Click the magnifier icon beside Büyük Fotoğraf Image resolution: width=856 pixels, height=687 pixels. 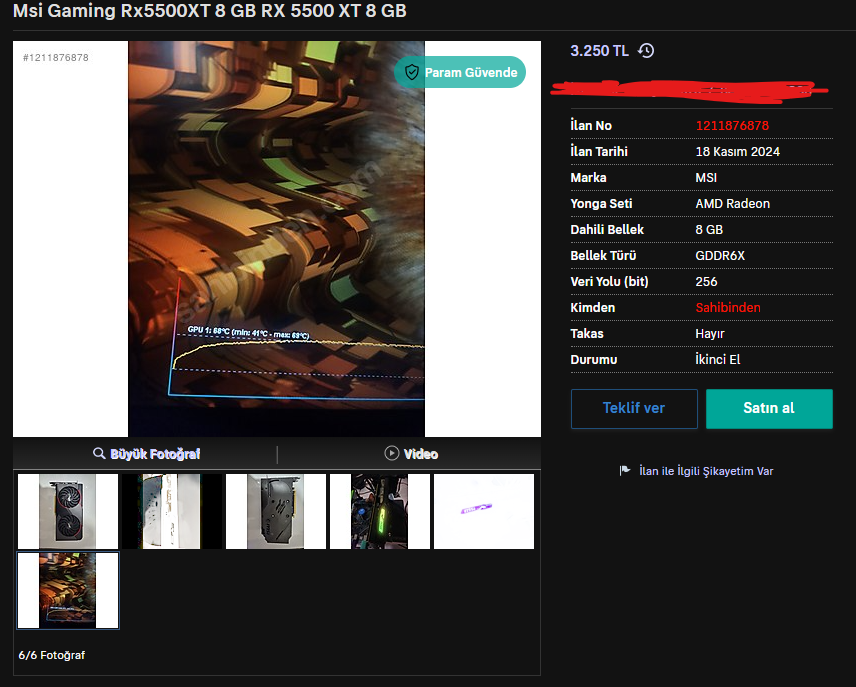(99, 453)
